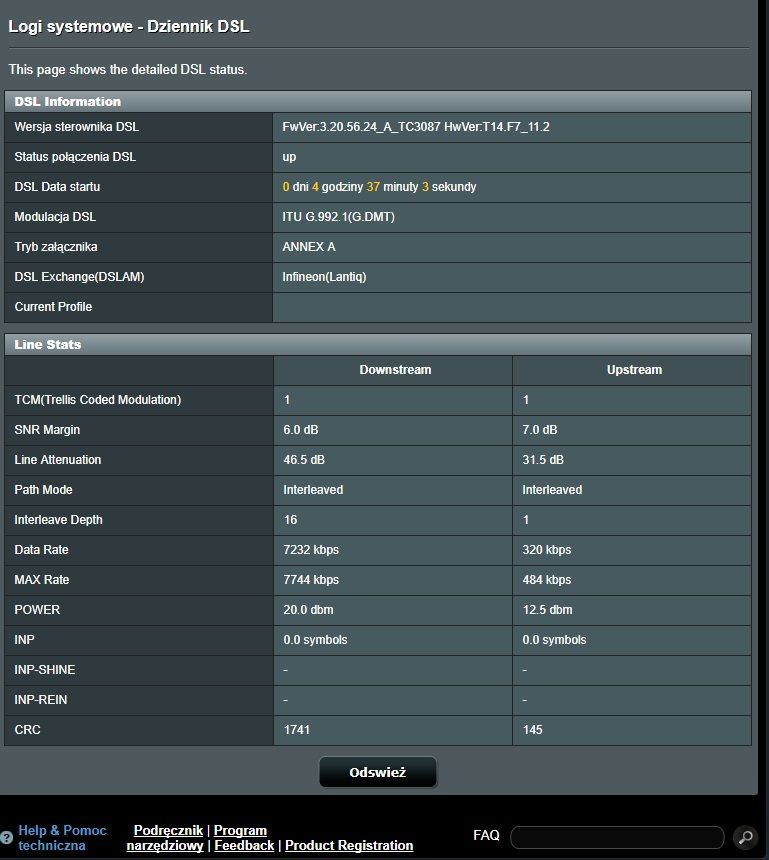Screen dimensions: 769x860
Task: Click the Odśwież refresh button
Action: pyautogui.click(x=377, y=772)
